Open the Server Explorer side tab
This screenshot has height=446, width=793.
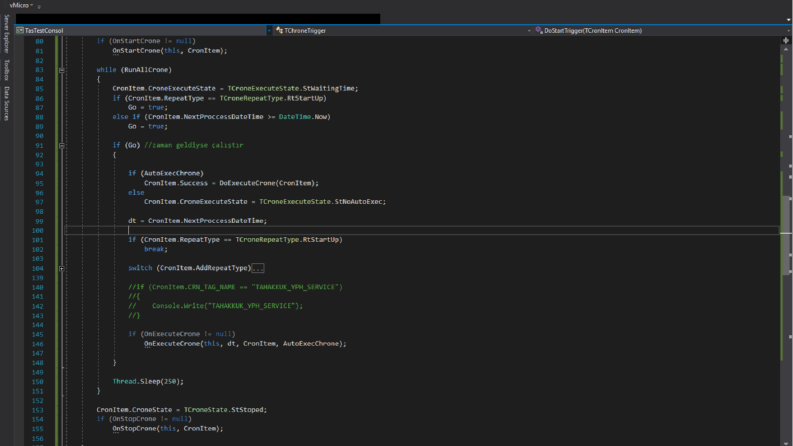[x=7, y=33]
